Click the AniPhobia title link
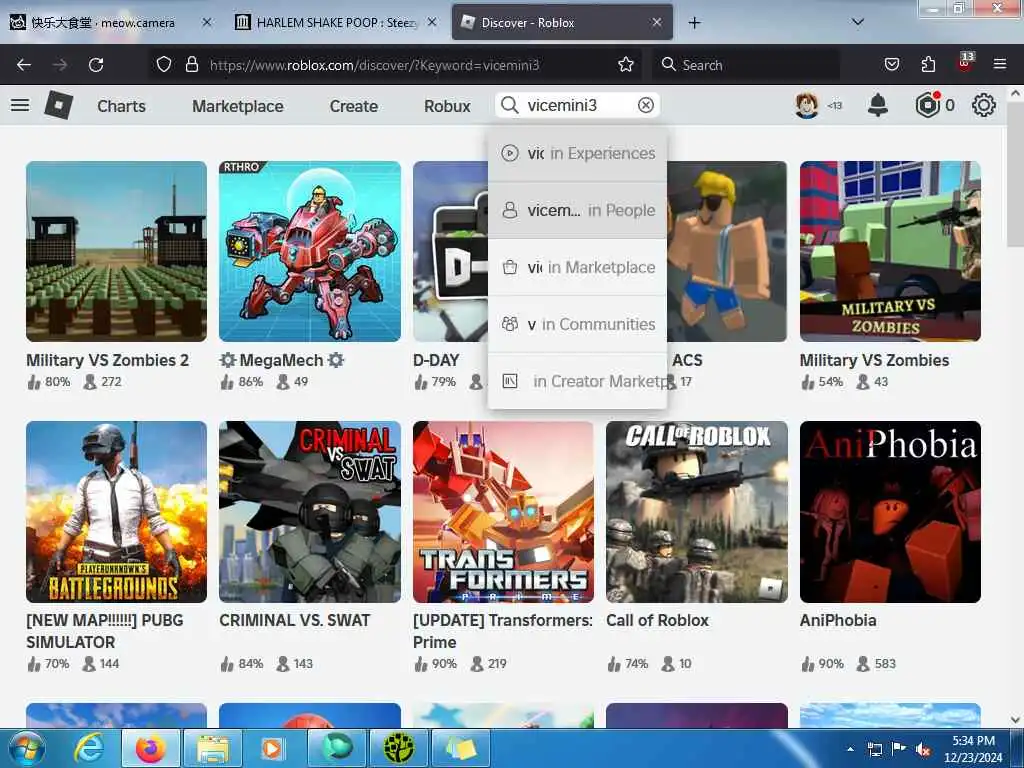The height and width of the screenshot is (768, 1024). pos(838,620)
